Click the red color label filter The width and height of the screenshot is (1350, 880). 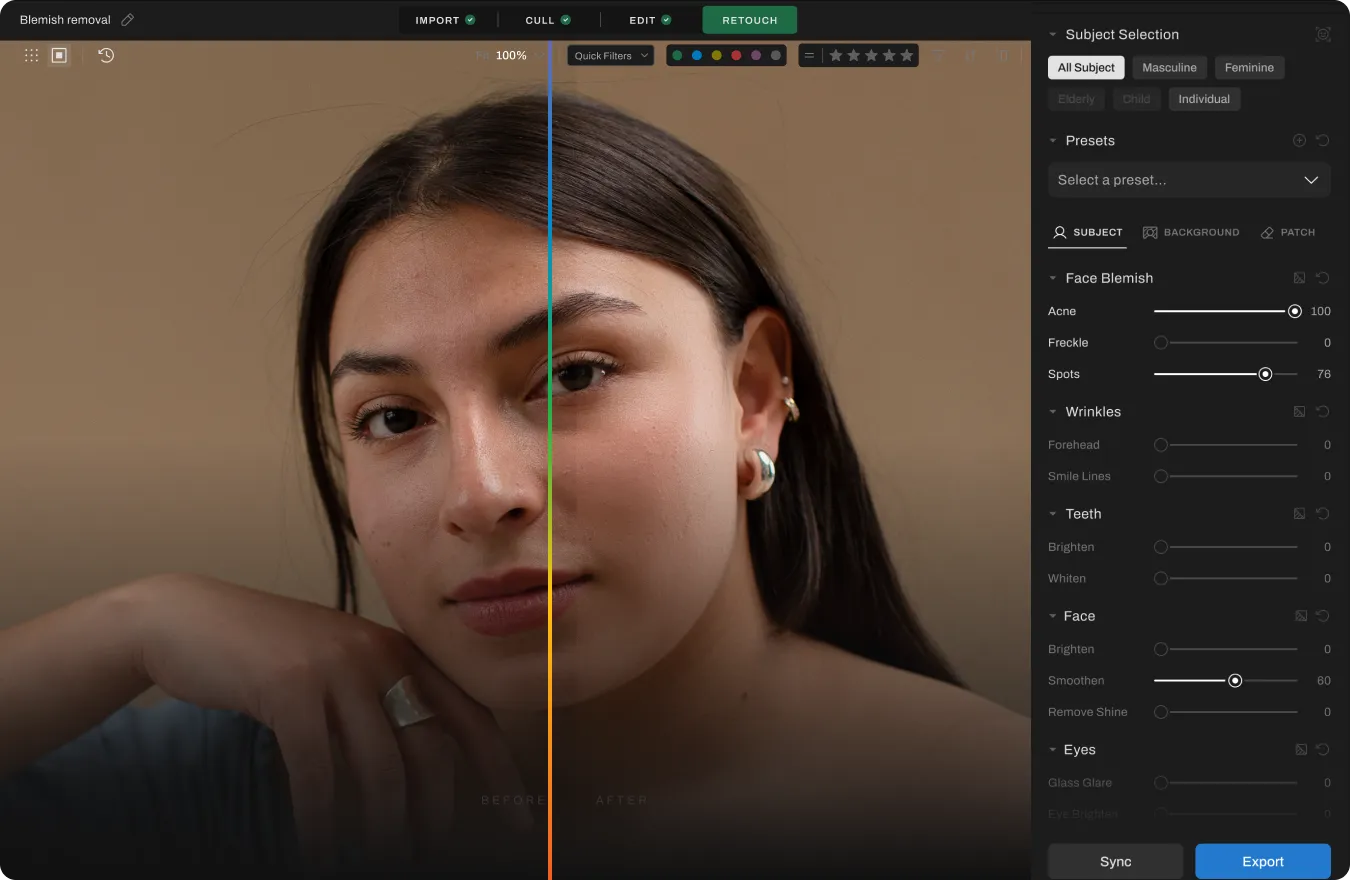tap(736, 56)
